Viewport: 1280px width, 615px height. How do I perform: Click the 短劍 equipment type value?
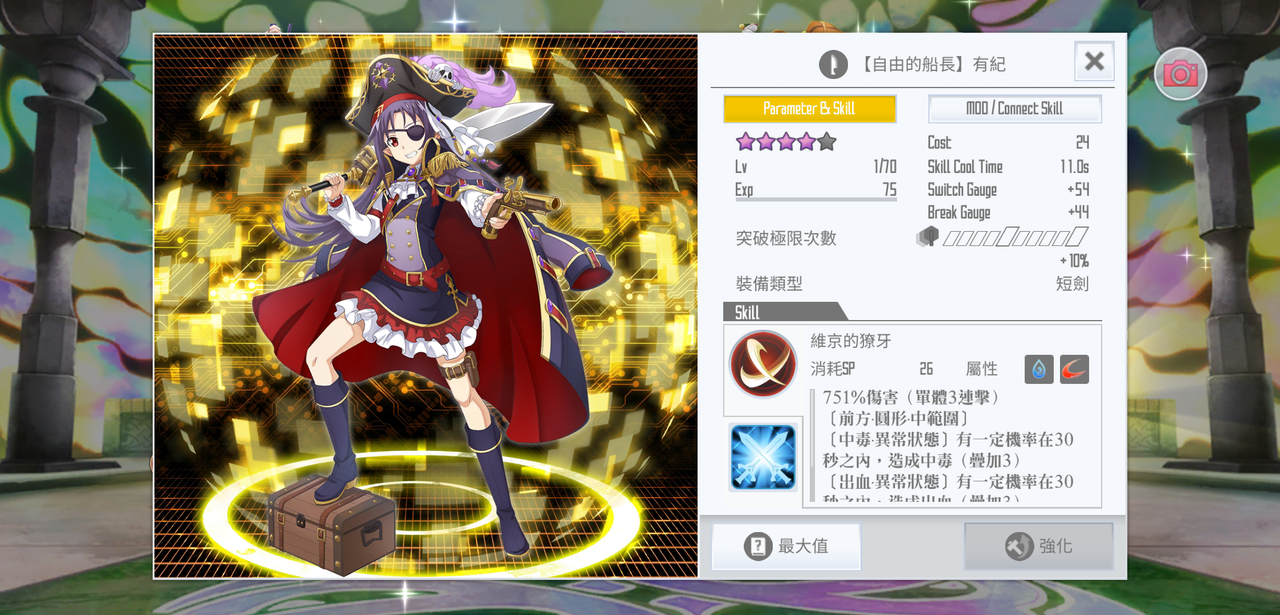[x=1072, y=283]
